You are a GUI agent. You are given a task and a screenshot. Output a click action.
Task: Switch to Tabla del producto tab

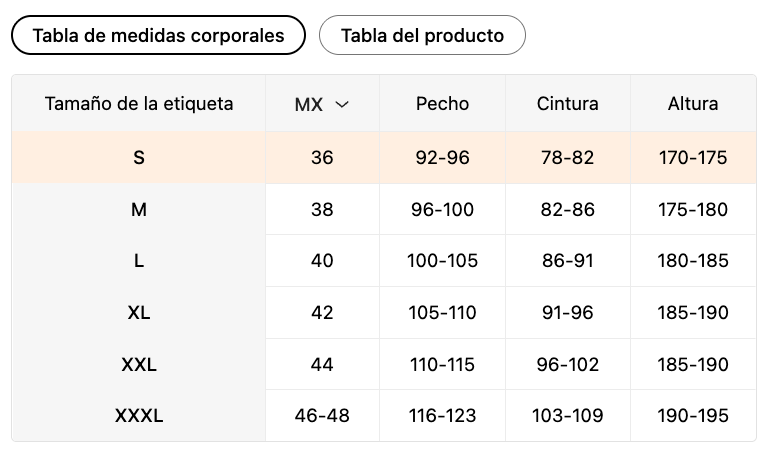pyautogui.click(x=422, y=36)
